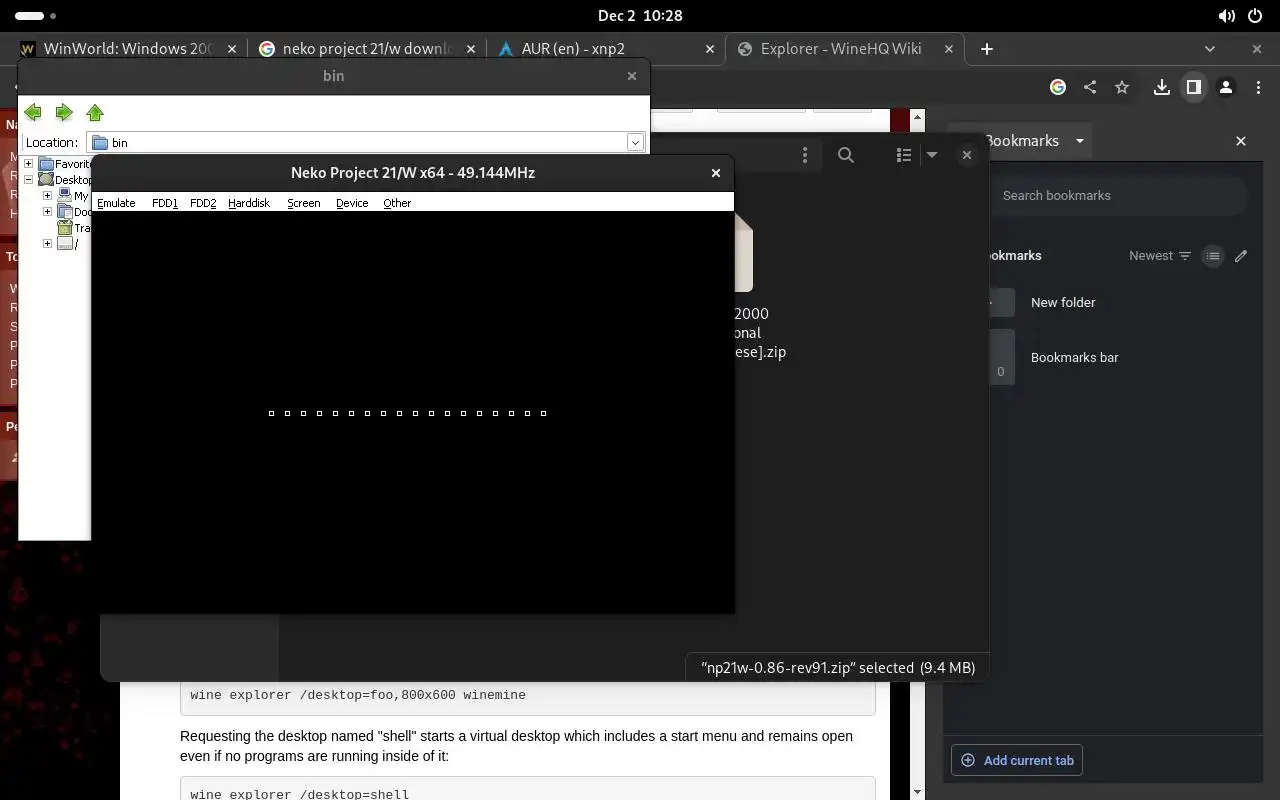Expand the root slash tree node

pos(47,244)
